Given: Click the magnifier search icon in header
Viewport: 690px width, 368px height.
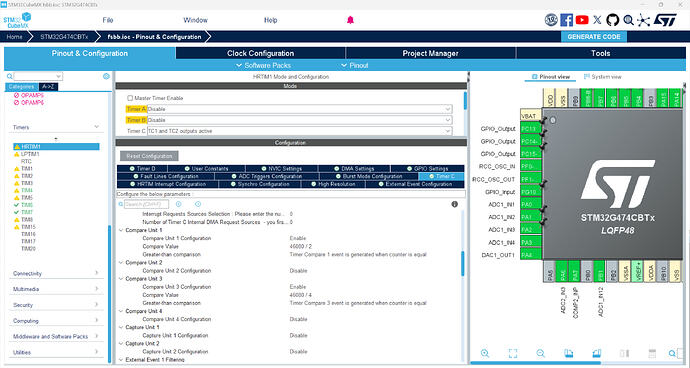Looking at the screenshot, I should tap(628, 20).
